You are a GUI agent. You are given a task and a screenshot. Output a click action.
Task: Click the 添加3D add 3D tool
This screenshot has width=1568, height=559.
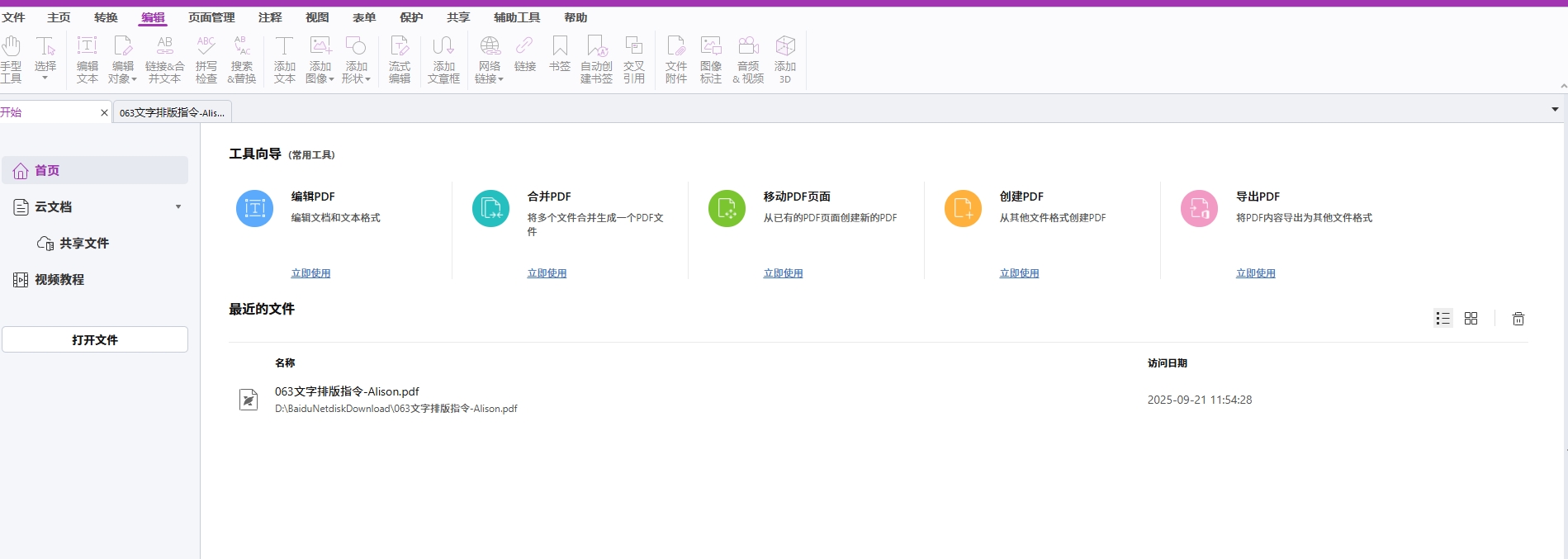785,59
